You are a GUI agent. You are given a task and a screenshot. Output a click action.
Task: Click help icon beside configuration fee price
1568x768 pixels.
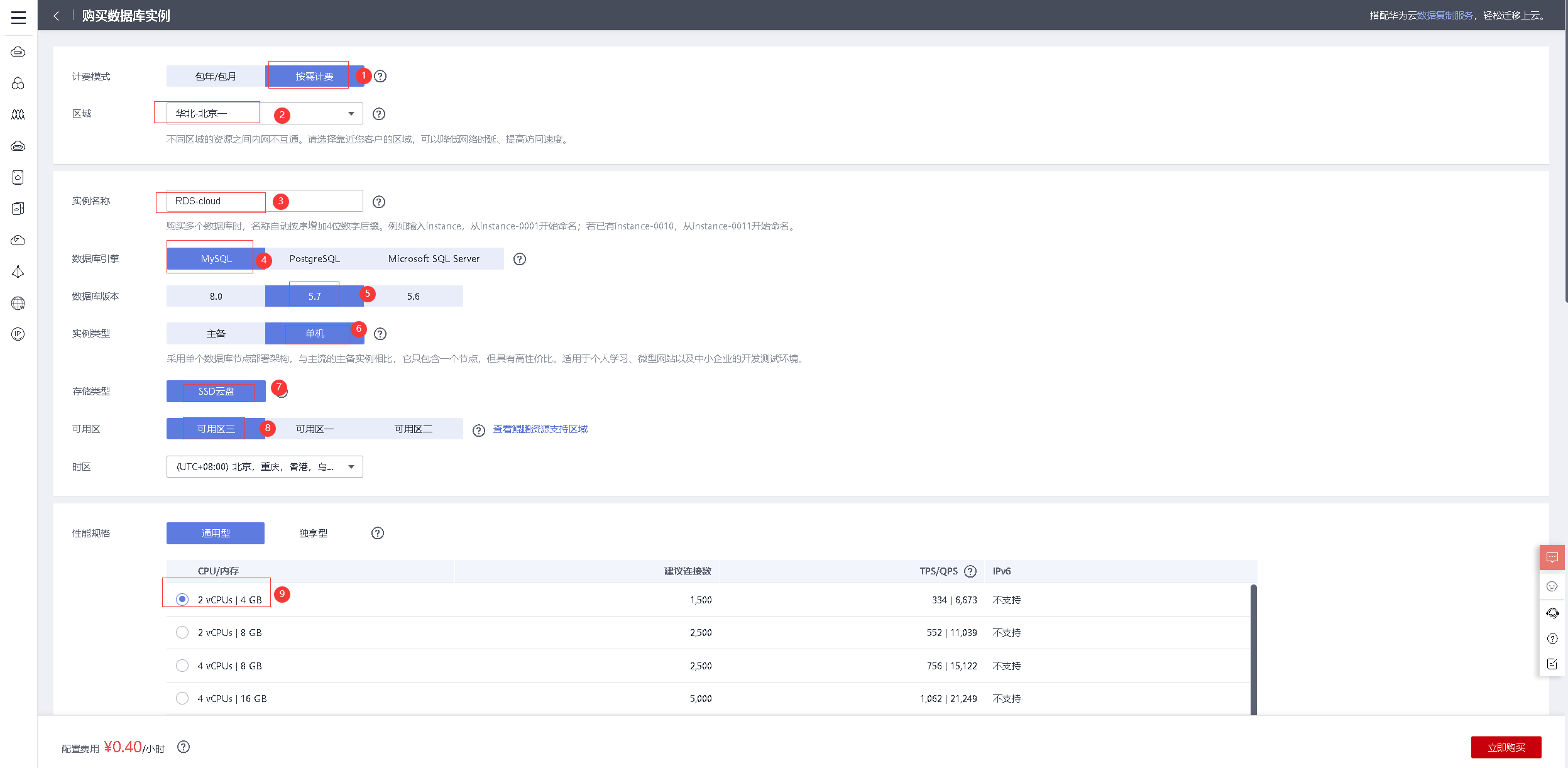point(184,747)
